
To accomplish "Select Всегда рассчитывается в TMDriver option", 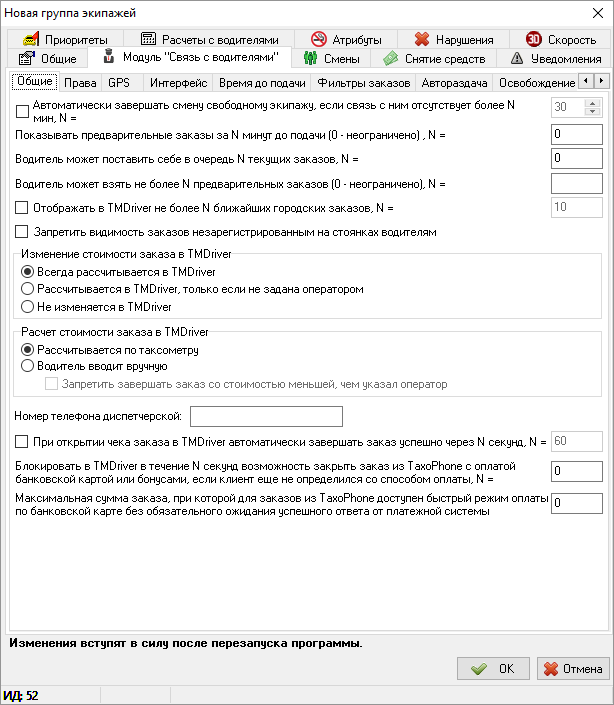I will click(27, 272).
